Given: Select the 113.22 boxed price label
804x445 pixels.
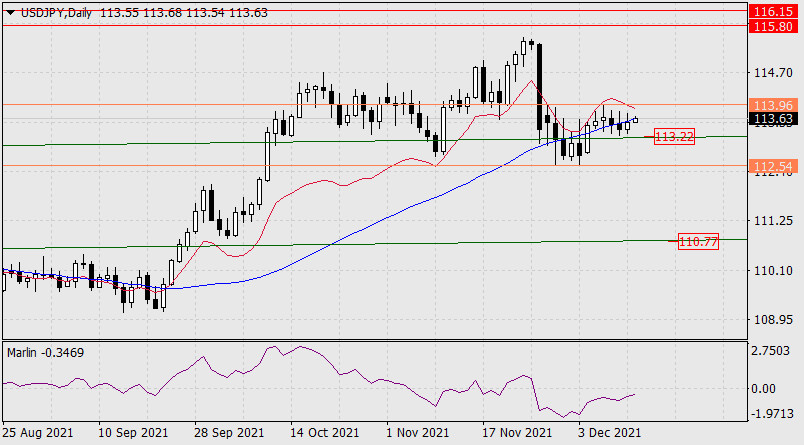Looking at the screenshot, I should pos(674,136).
